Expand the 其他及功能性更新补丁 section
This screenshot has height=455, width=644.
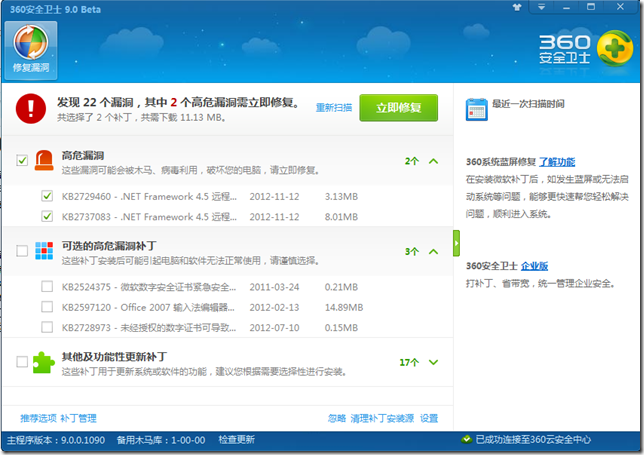(x=433, y=363)
